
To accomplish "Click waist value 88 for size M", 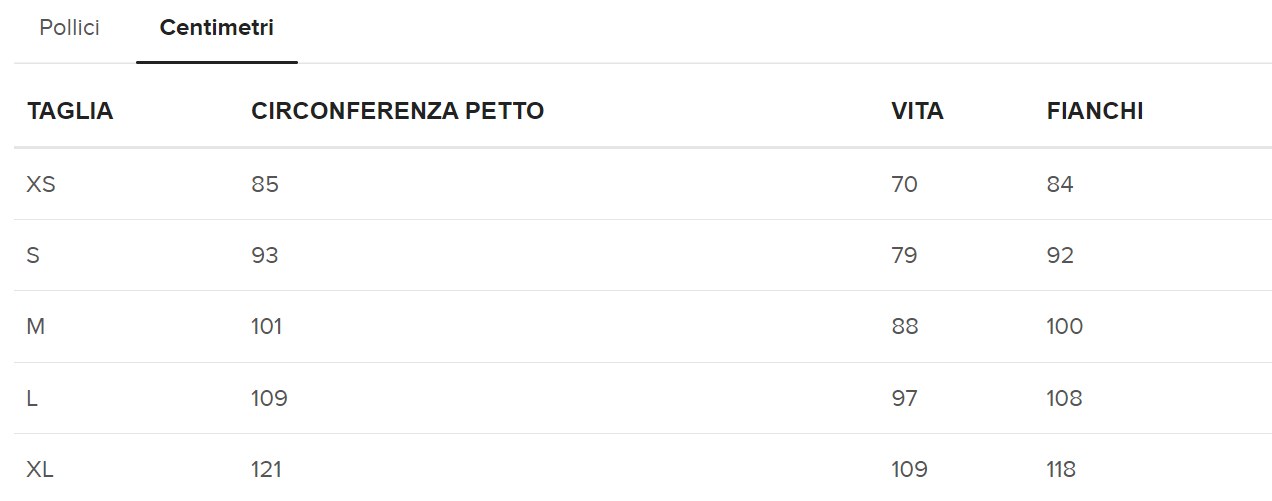I will (905, 326).
